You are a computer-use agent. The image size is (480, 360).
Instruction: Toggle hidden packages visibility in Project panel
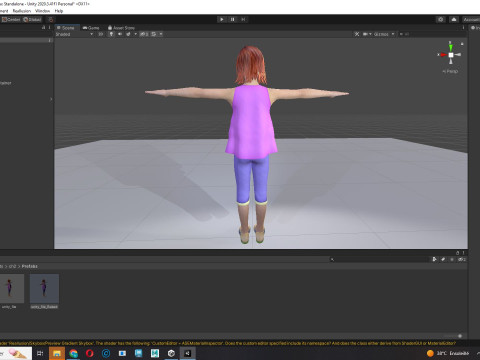click(462, 259)
